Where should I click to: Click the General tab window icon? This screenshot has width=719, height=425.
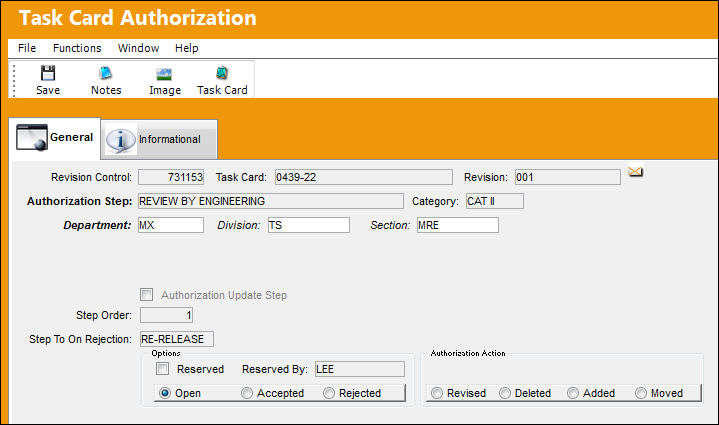pos(32,137)
